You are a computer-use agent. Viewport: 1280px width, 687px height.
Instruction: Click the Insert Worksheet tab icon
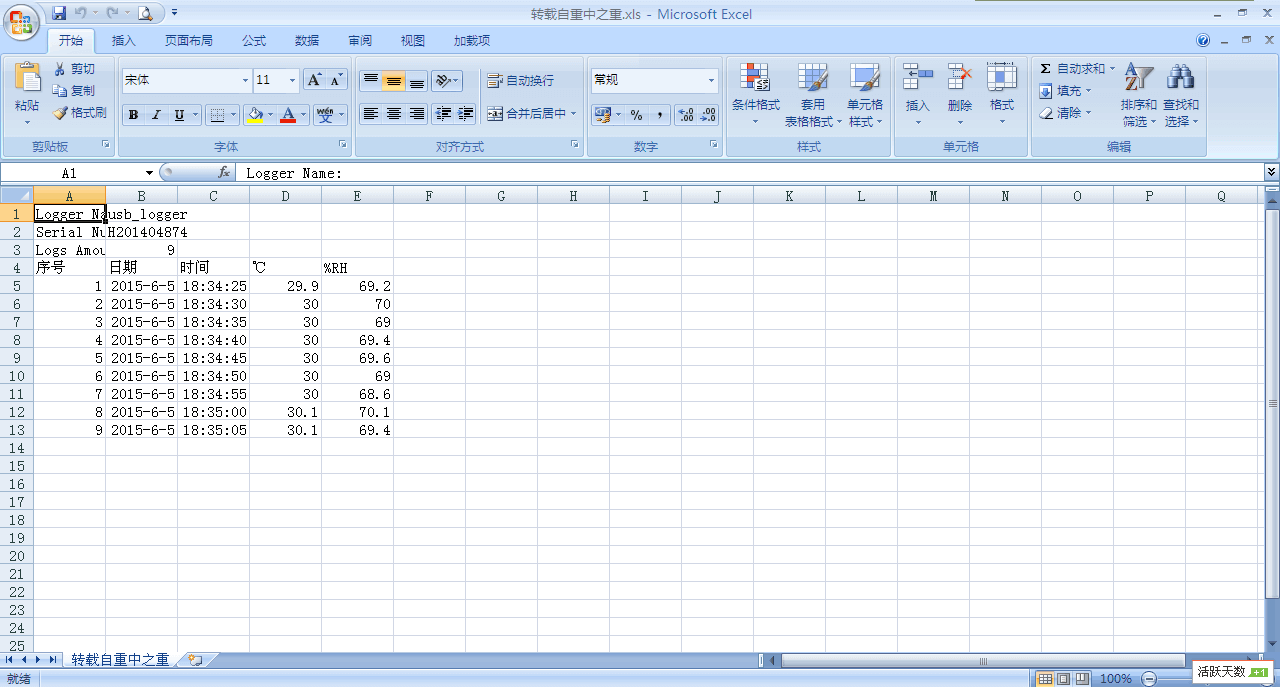(x=195, y=660)
